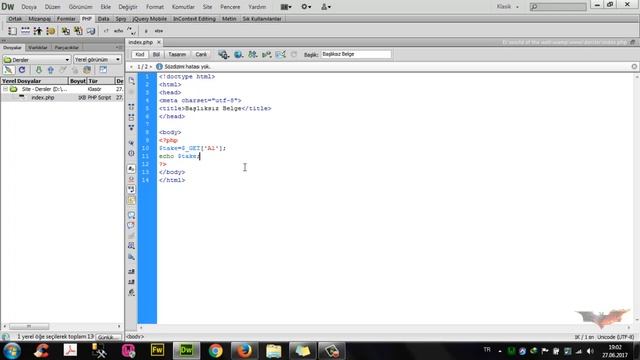Open the layout workspace icon dropdown
Viewport: 640px width, 360px height.
pyautogui.click(x=286, y=7)
